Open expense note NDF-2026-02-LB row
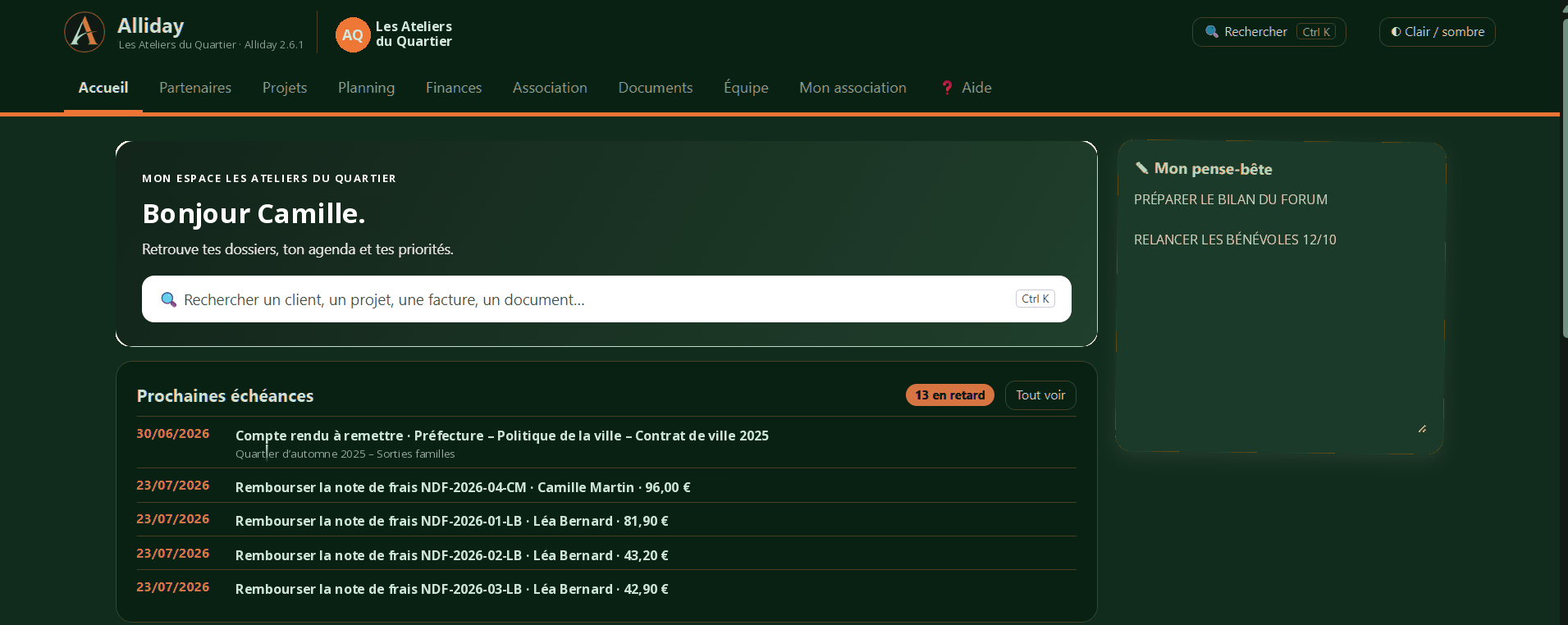Image resolution: width=1568 pixels, height=625 pixels. pyautogui.click(x=606, y=554)
